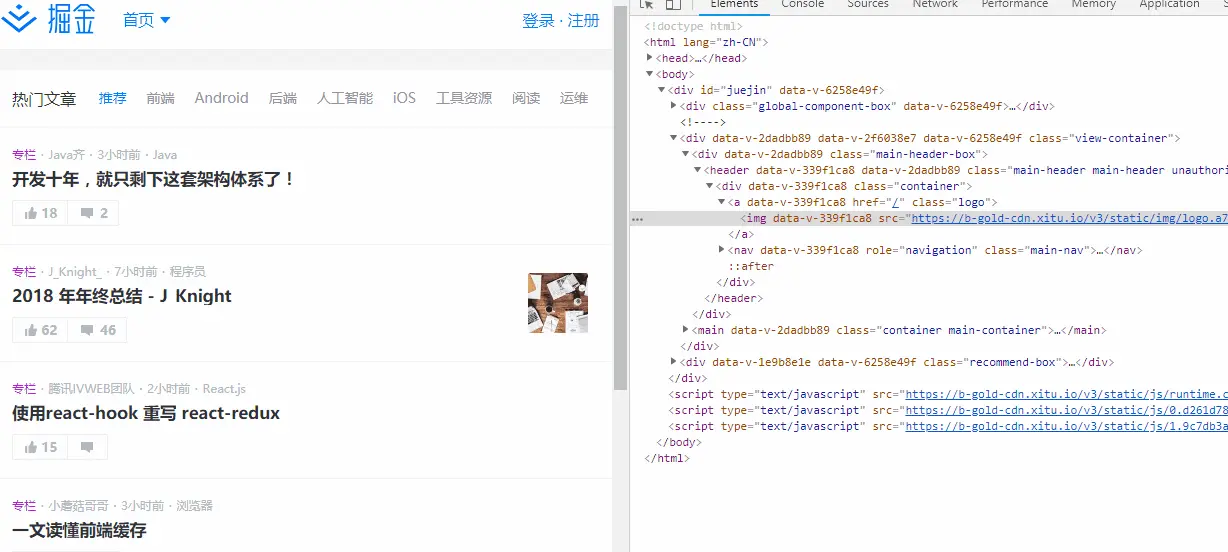Switch to the Memory tab

1093,5
